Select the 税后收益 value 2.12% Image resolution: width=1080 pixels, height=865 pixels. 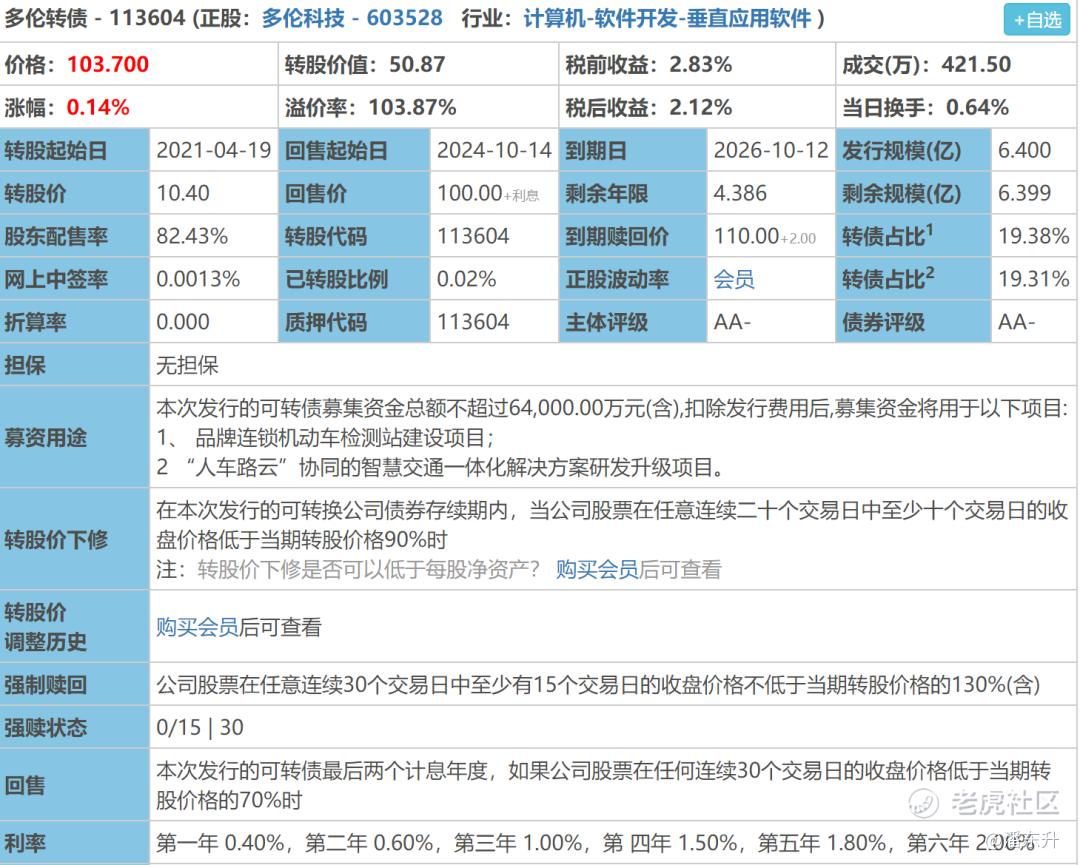pos(700,107)
